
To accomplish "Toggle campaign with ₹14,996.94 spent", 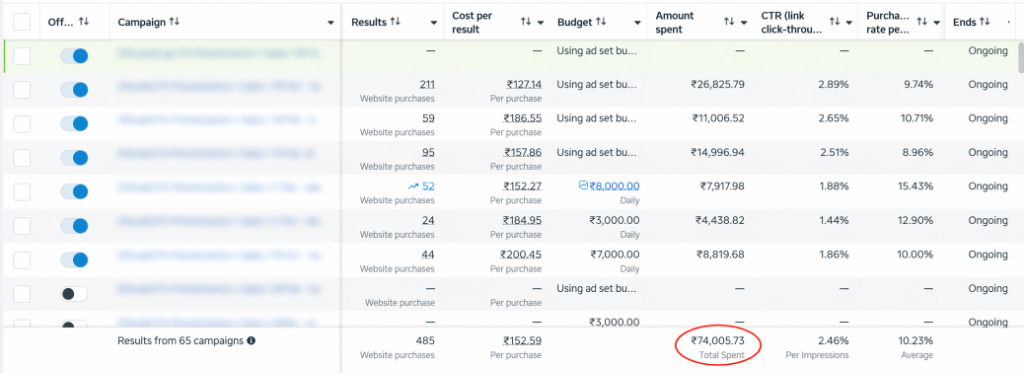I will [74, 157].
